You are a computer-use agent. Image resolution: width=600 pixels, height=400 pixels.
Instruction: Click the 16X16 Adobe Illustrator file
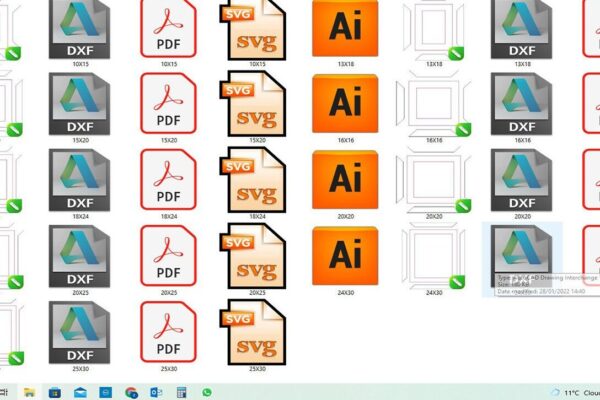(x=345, y=103)
